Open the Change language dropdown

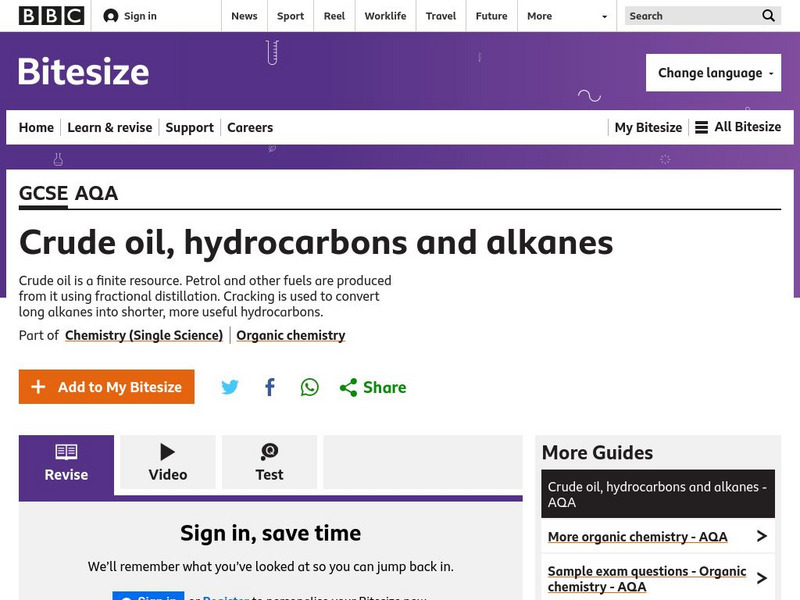point(713,72)
